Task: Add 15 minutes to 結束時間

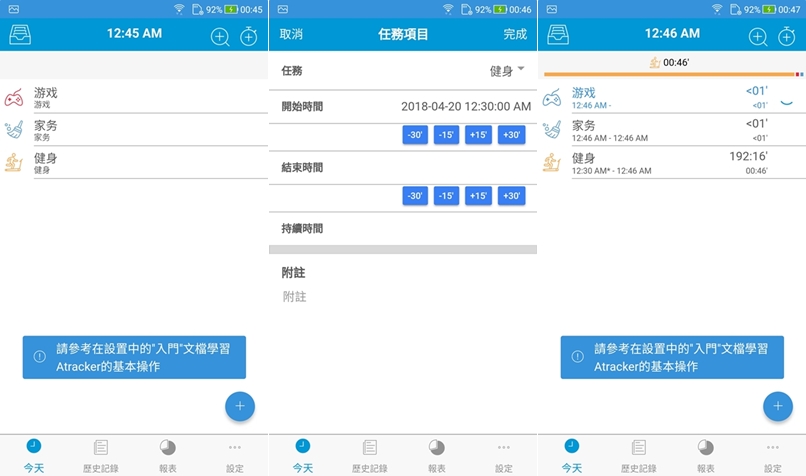Action: 478,196
